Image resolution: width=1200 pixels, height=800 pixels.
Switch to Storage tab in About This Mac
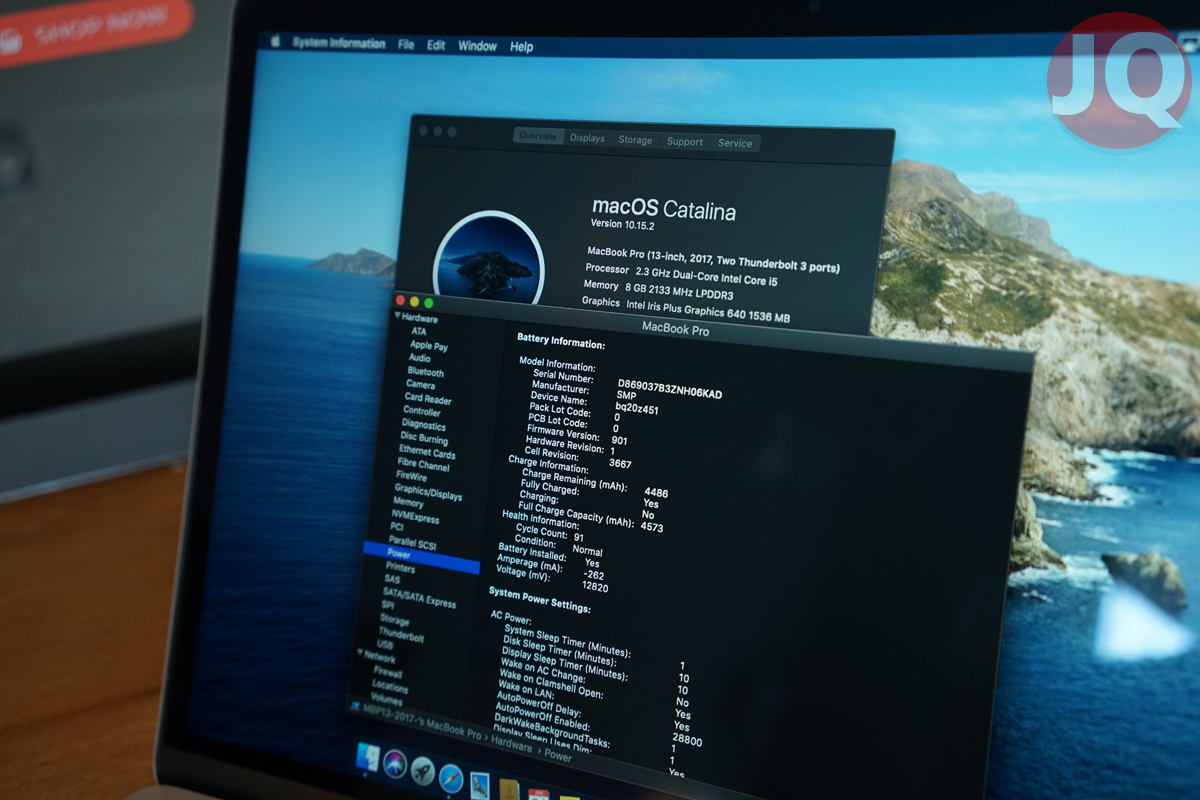point(635,140)
